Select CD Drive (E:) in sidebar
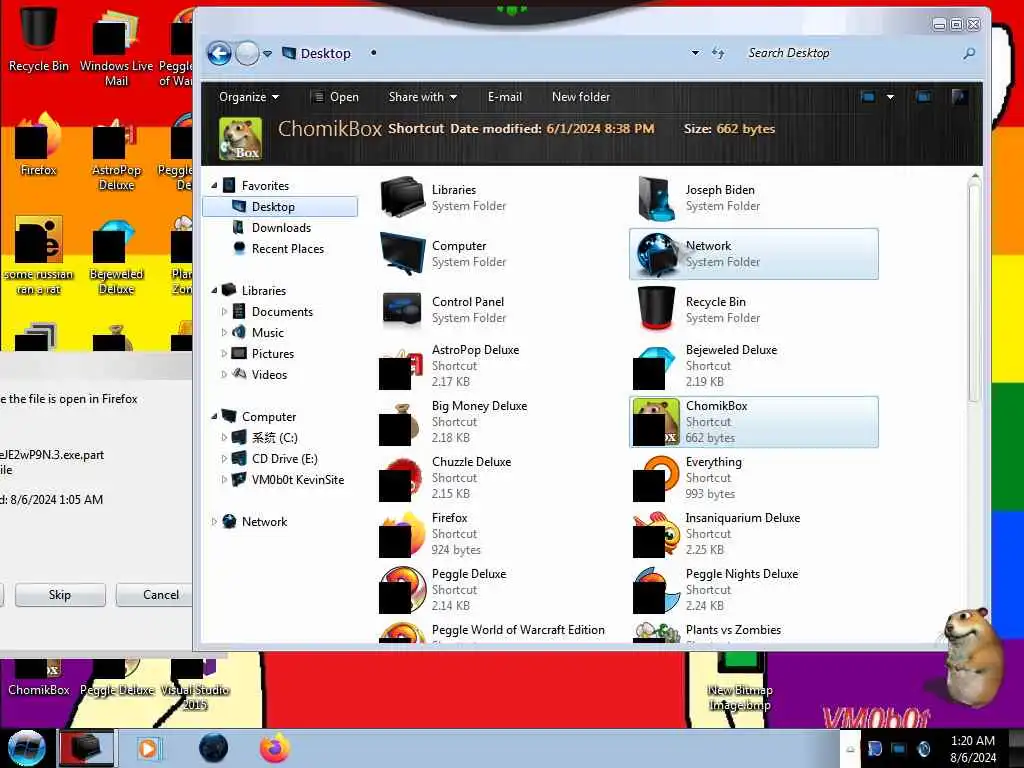This screenshot has width=1024, height=768. click(x=284, y=458)
